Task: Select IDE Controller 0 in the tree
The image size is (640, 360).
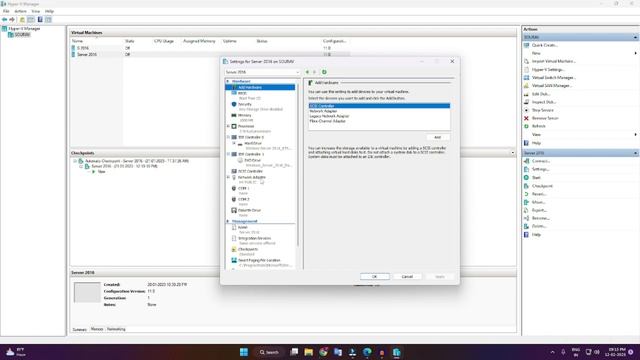Action: click(x=251, y=137)
